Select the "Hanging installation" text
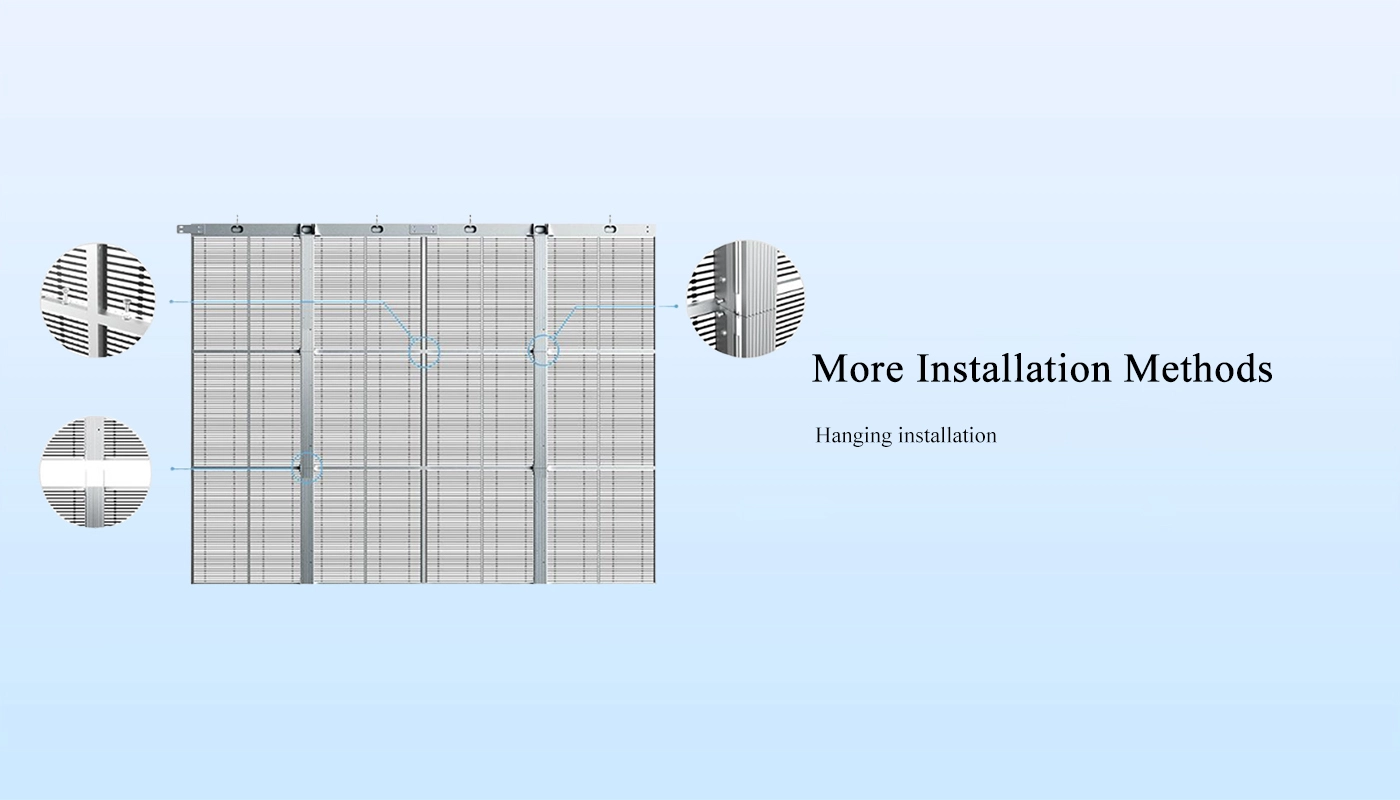Viewport: 1400px width, 800px height. pos(906,435)
